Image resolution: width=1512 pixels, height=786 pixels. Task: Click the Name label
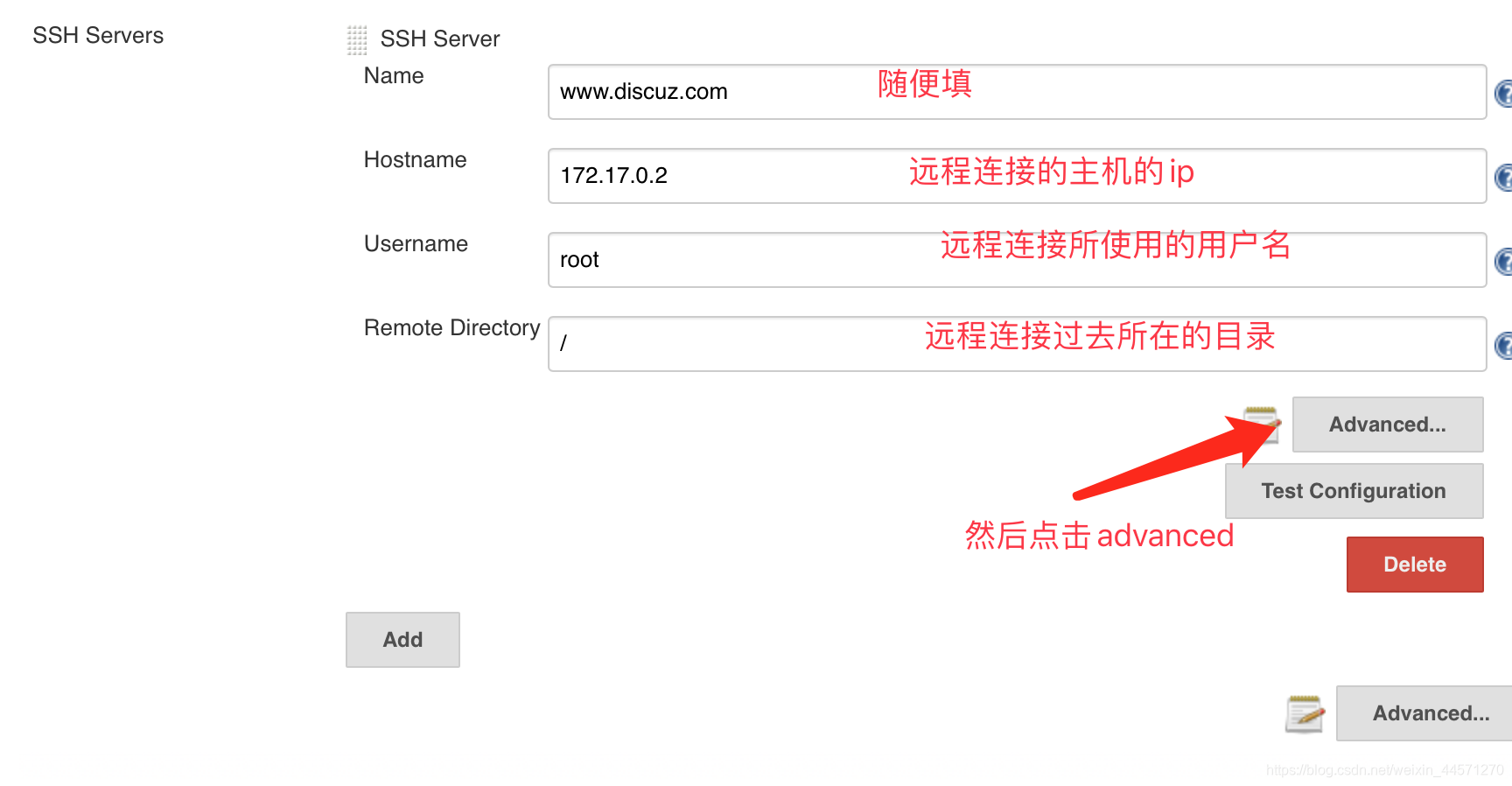pyautogui.click(x=394, y=75)
